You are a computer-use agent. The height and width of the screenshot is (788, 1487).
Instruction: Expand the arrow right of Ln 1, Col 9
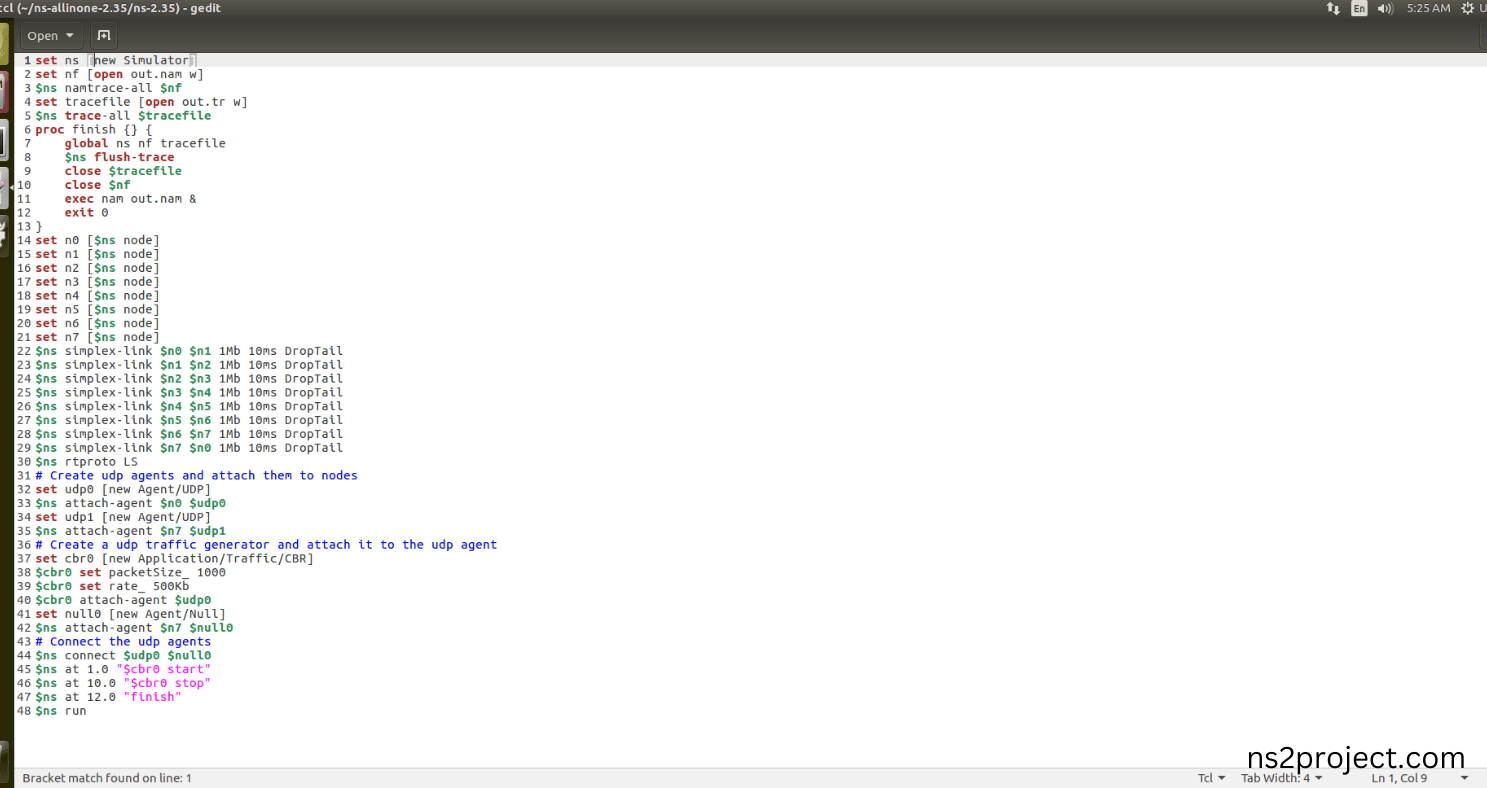coord(1465,778)
